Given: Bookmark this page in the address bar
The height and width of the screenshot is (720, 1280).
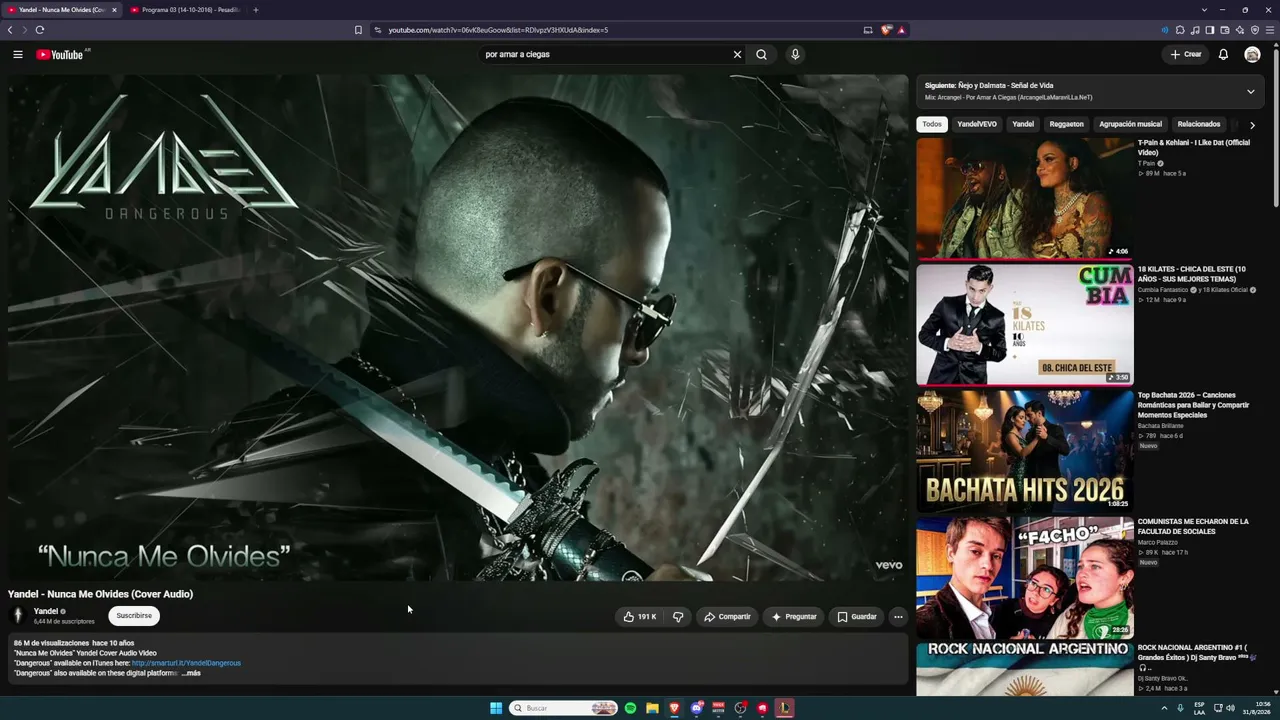Looking at the screenshot, I should point(358,30).
